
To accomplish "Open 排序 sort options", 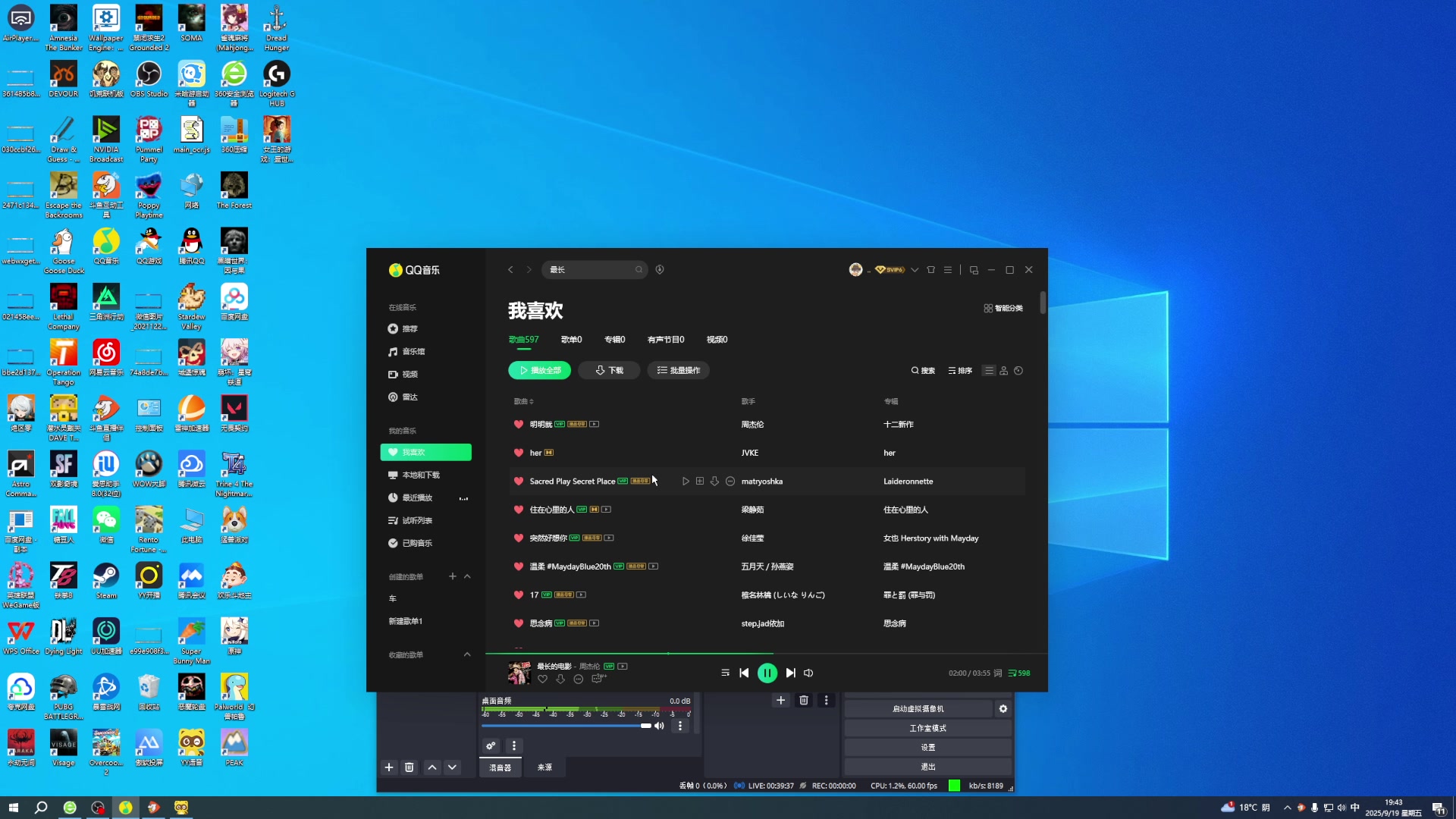I will 960,371.
